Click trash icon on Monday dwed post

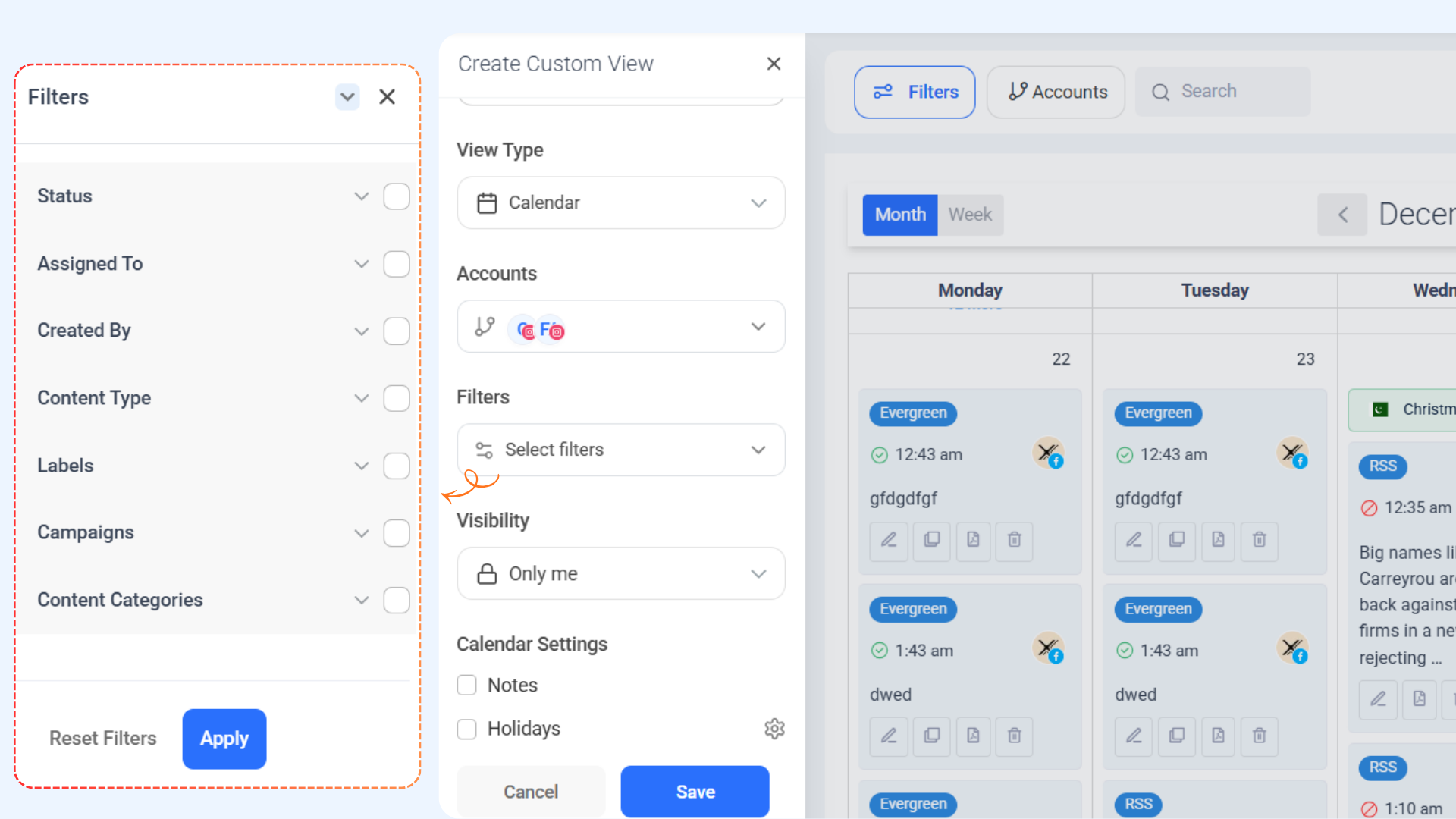point(1014,736)
